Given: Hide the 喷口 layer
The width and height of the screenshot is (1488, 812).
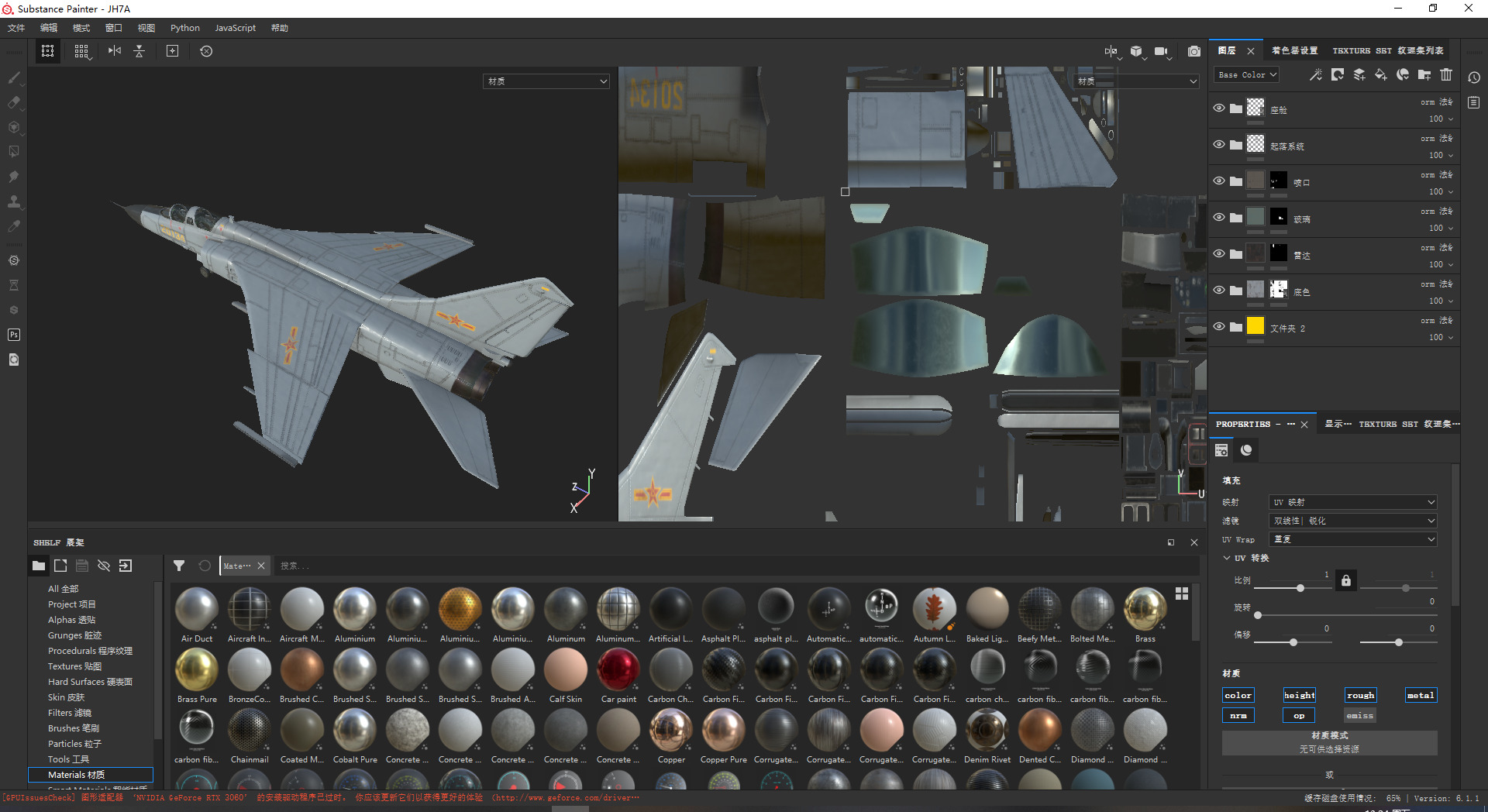Looking at the screenshot, I should (1219, 181).
